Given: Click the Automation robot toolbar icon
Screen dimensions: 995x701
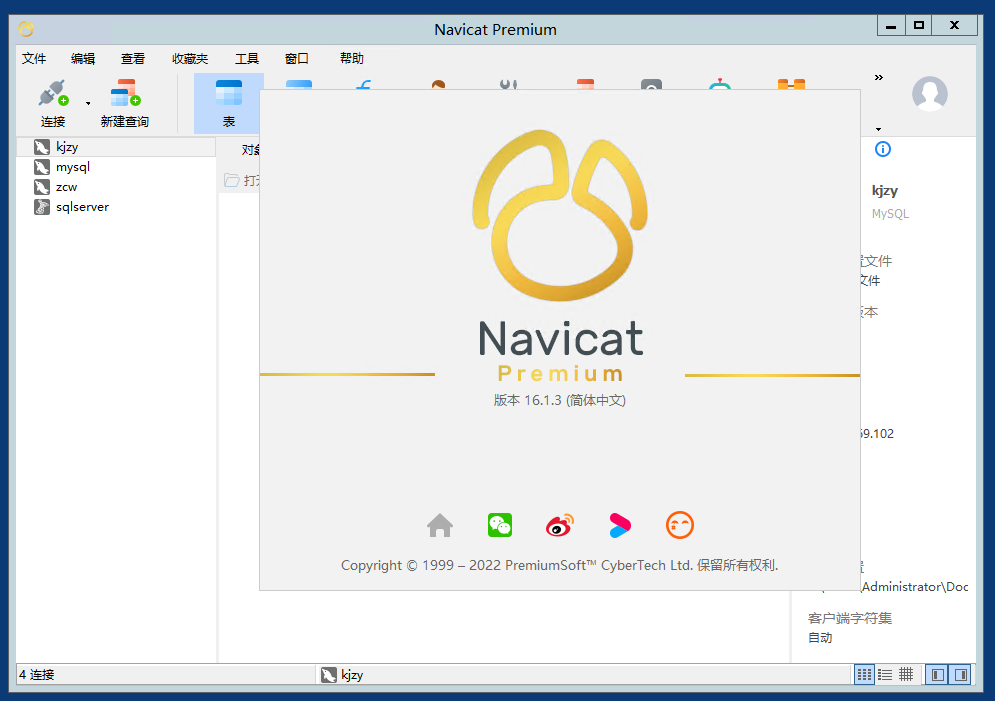Looking at the screenshot, I should 720,84.
